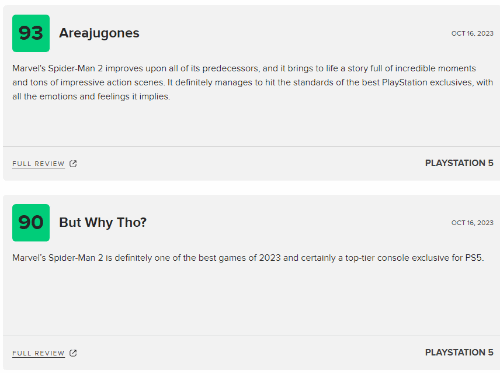500x373 pixels.
Task: Open external link icon for Areajugones review
Action: point(73,163)
